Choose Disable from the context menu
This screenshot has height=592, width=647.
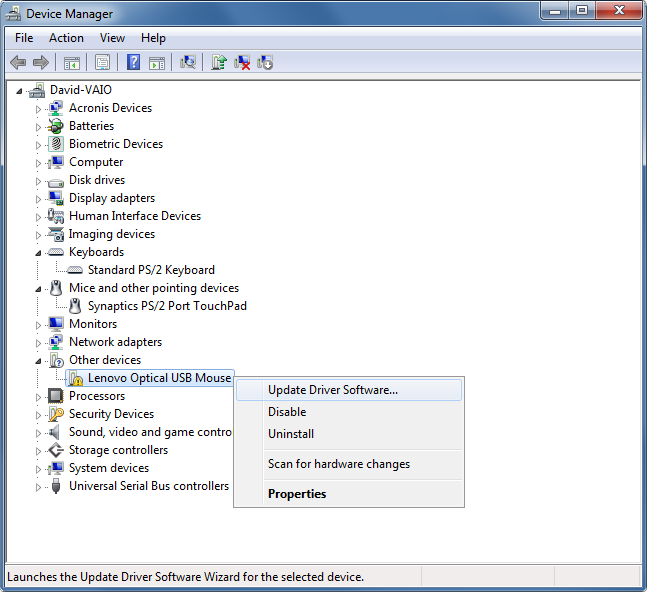point(349,412)
